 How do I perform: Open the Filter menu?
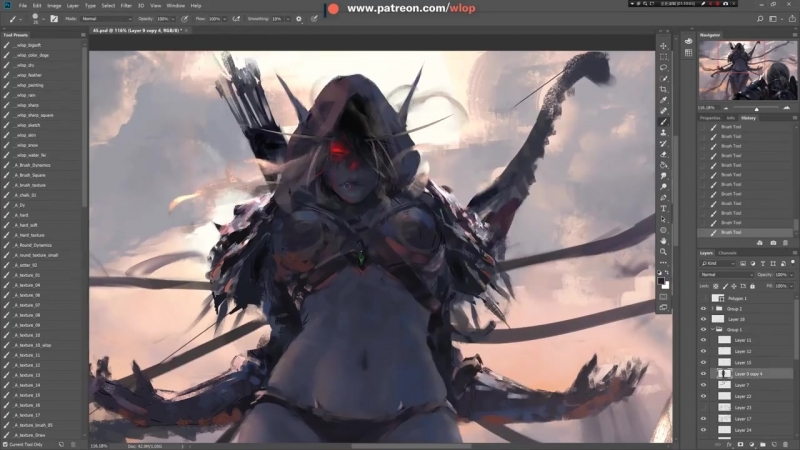(126, 6)
